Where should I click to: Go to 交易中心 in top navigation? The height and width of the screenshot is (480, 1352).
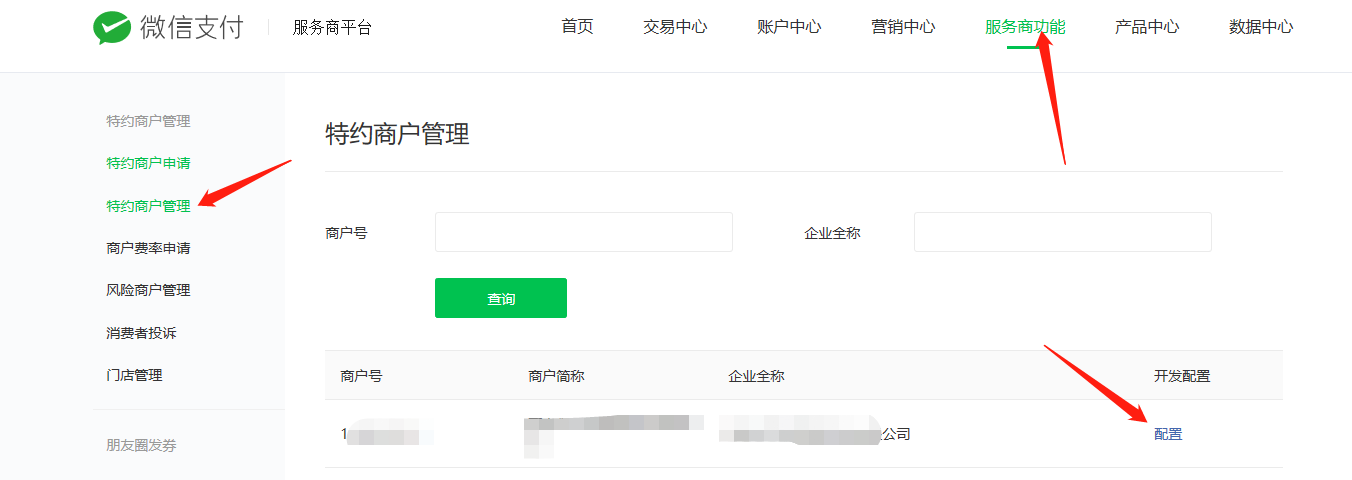(675, 27)
